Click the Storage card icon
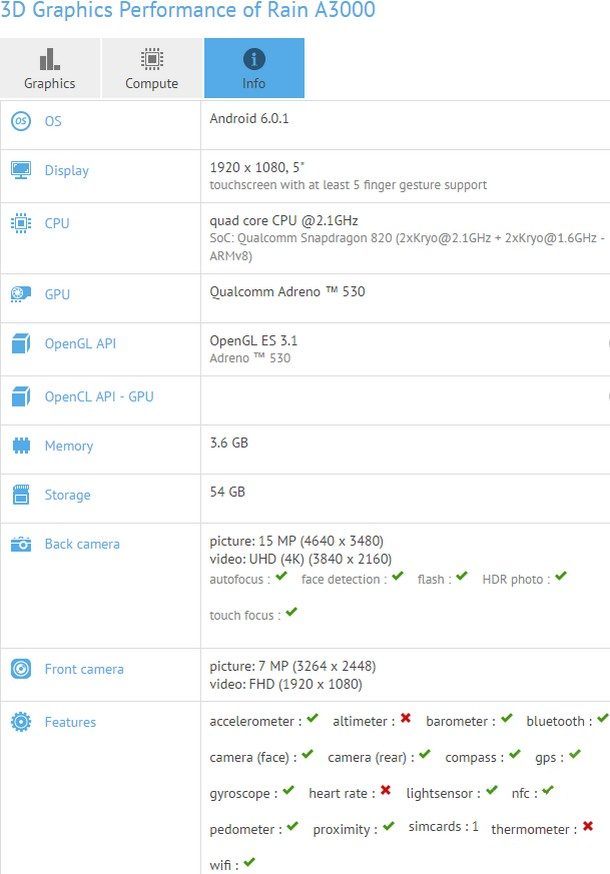The width and height of the screenshot is (610, 874). pos(20,495)
